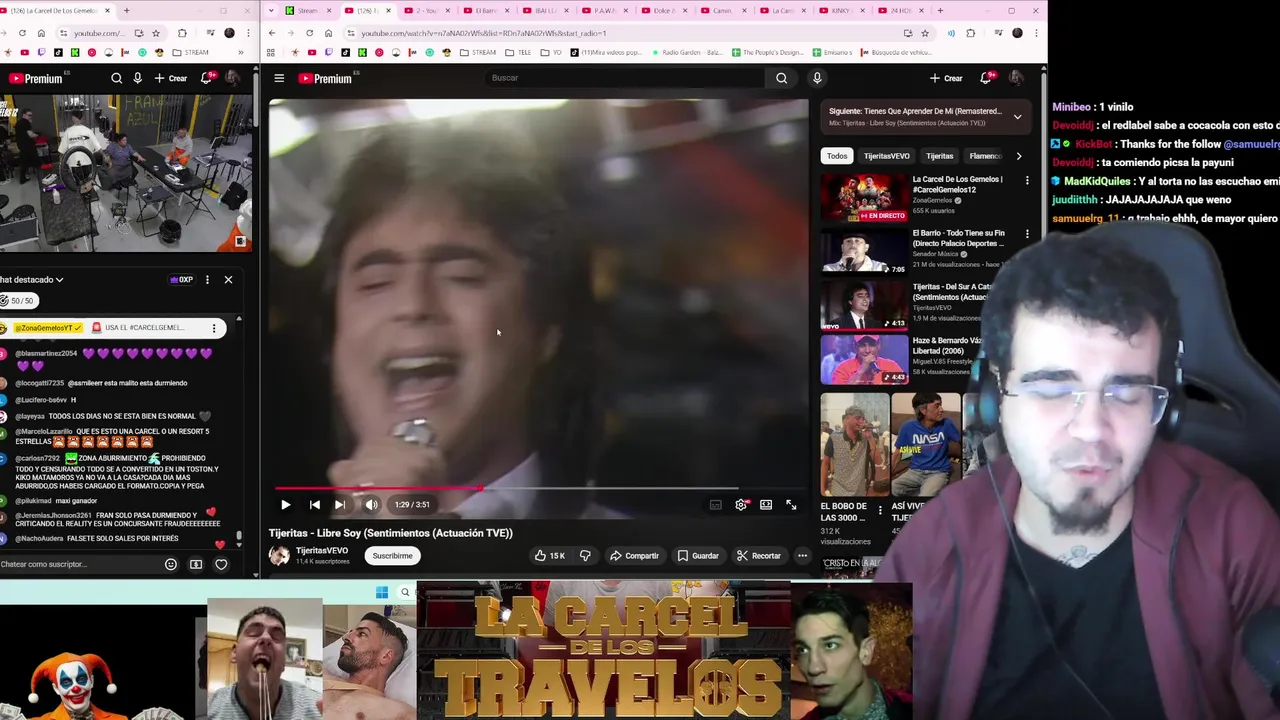Skip to next video in player
Image resolution: width=1280 pixels, height=720 pixels.
coord(340,505)
